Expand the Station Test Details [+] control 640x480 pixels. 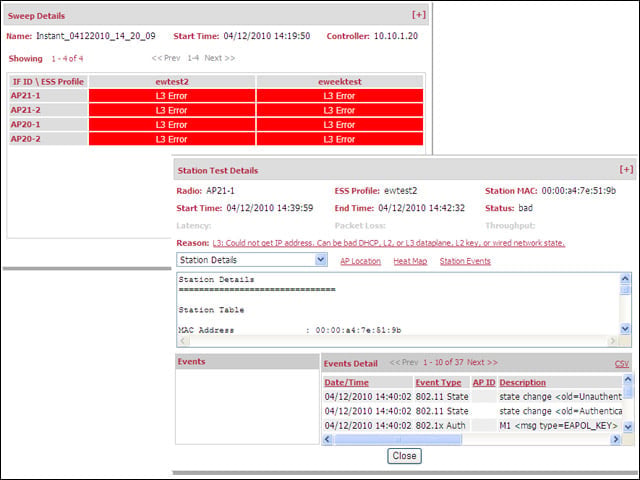pos(626,169)
